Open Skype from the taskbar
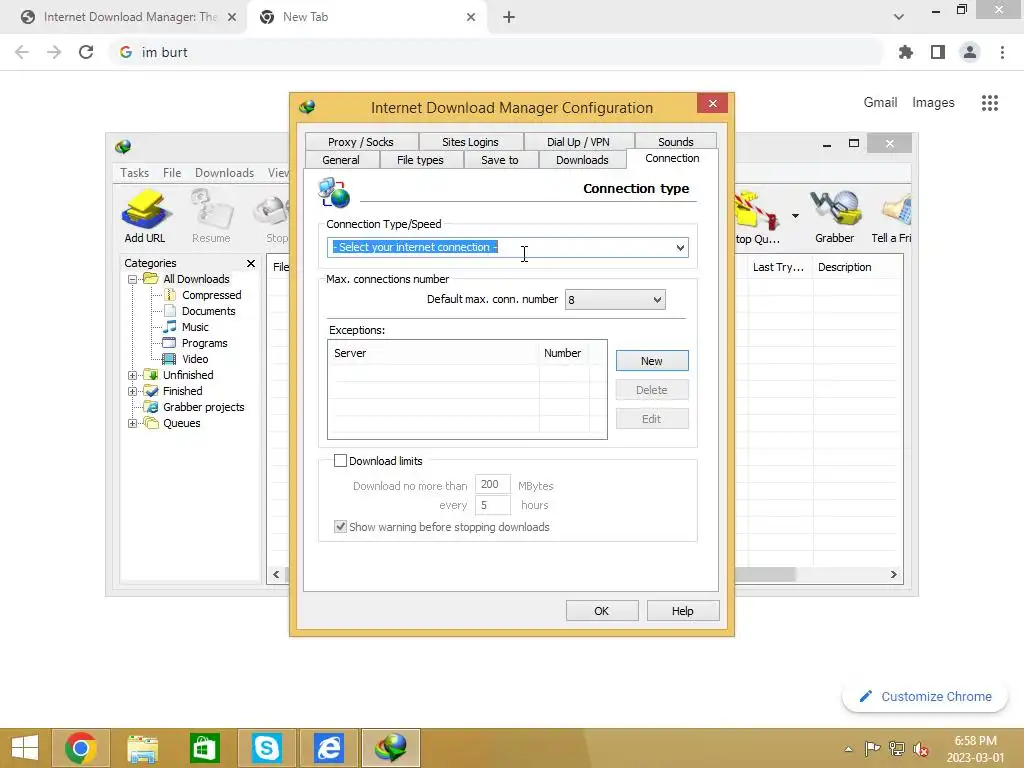 tap(266, 748)
